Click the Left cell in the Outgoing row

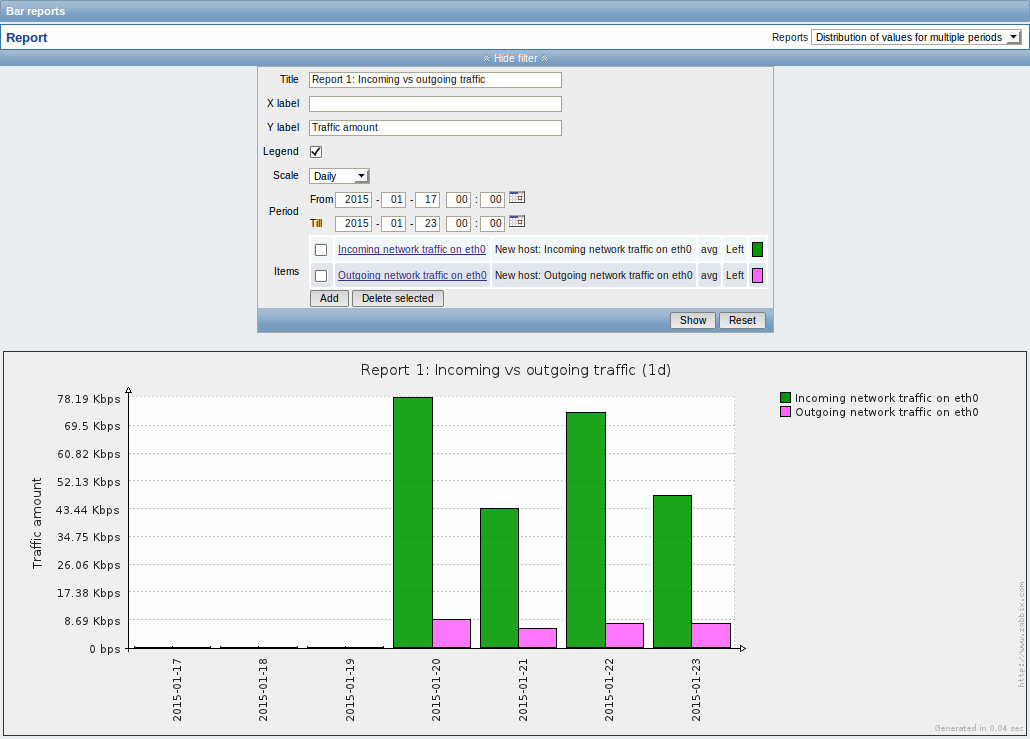(x=734, y=275)
